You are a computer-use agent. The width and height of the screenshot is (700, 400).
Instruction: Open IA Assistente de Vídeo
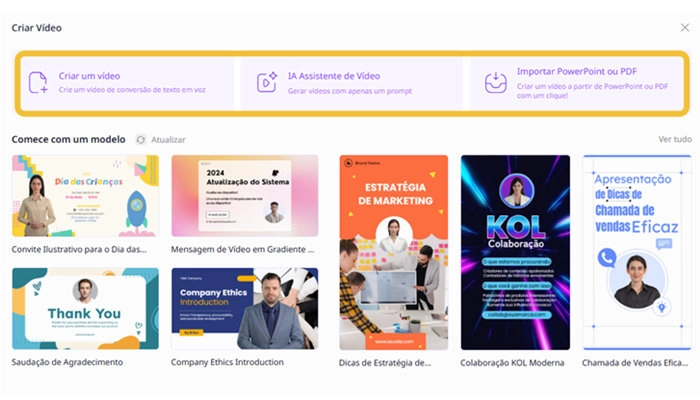351,83
